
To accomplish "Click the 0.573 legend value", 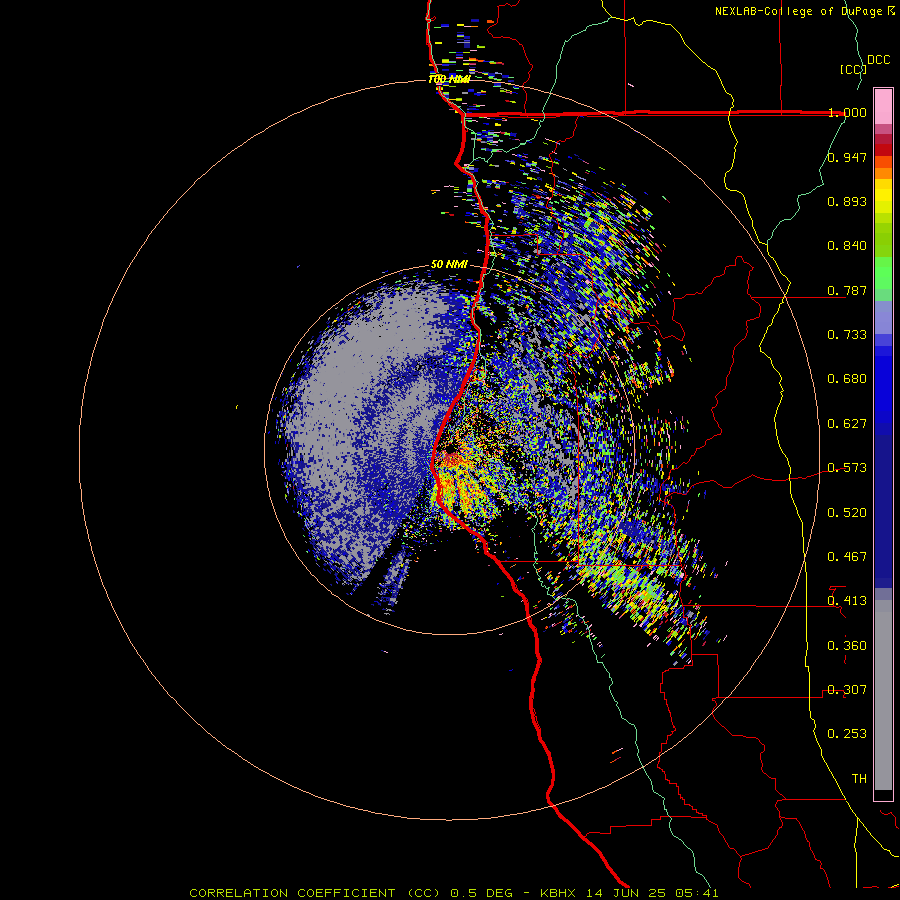I will coord(847,468).
